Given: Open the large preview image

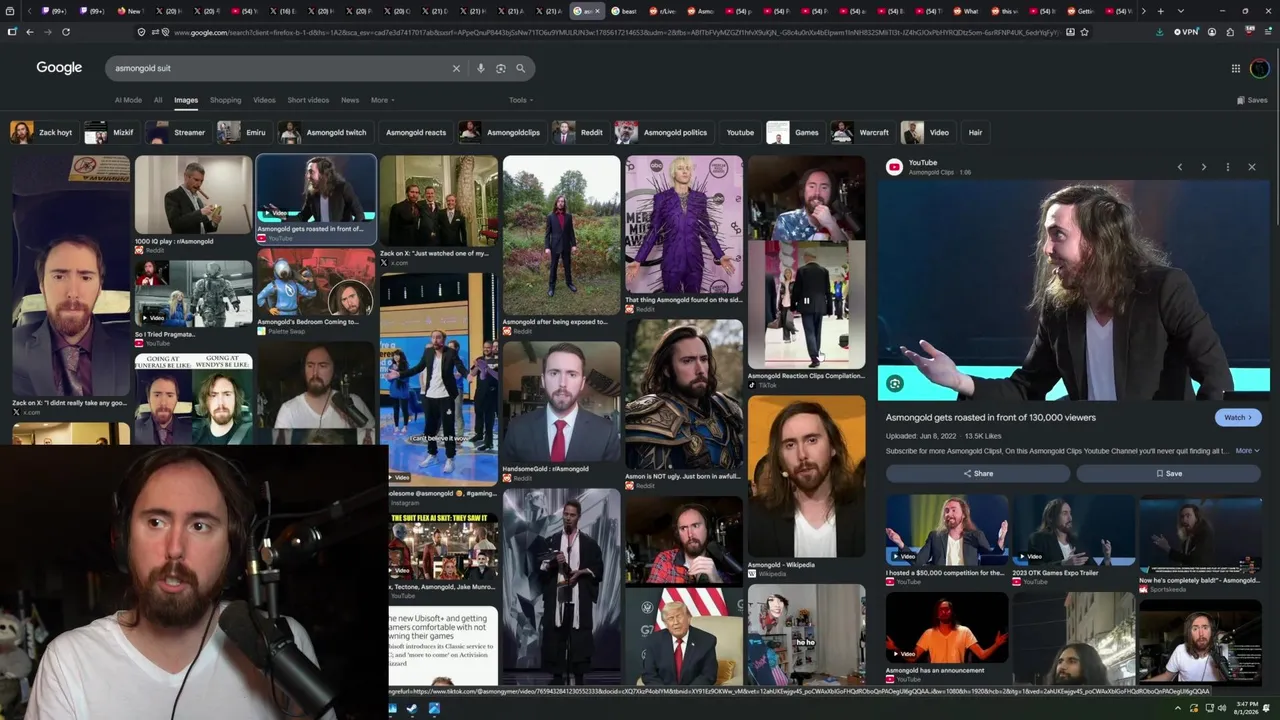Looking at the screenshot, I should (x=1074, y=290).
